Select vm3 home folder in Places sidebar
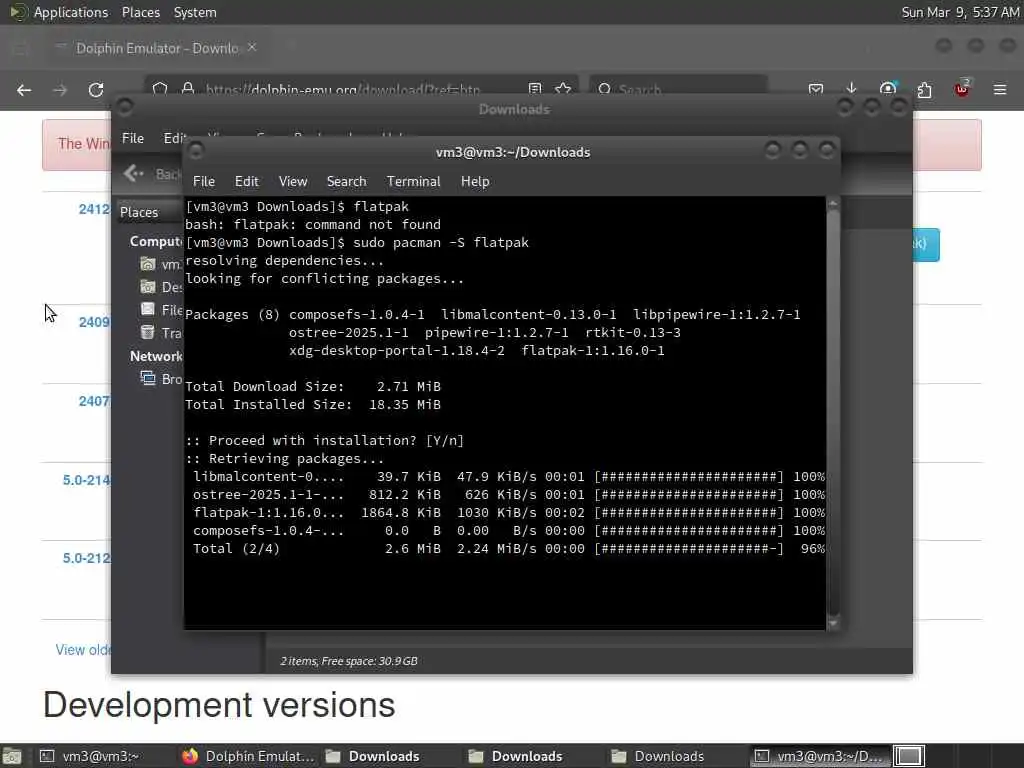This screenshot has width=1024, height=768. (x=161, y=264)
